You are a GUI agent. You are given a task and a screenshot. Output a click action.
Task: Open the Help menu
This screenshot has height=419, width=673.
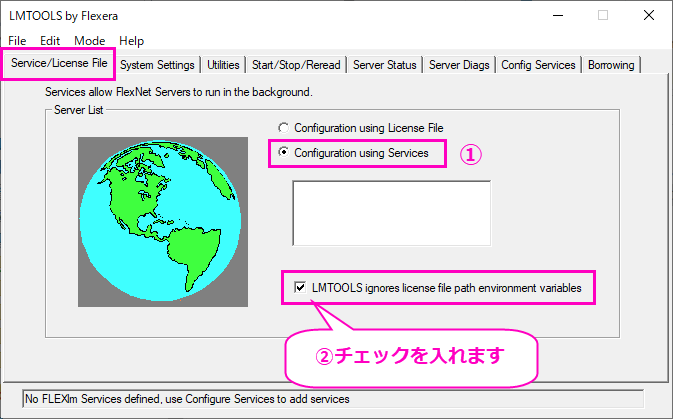(x=131, y=41)
